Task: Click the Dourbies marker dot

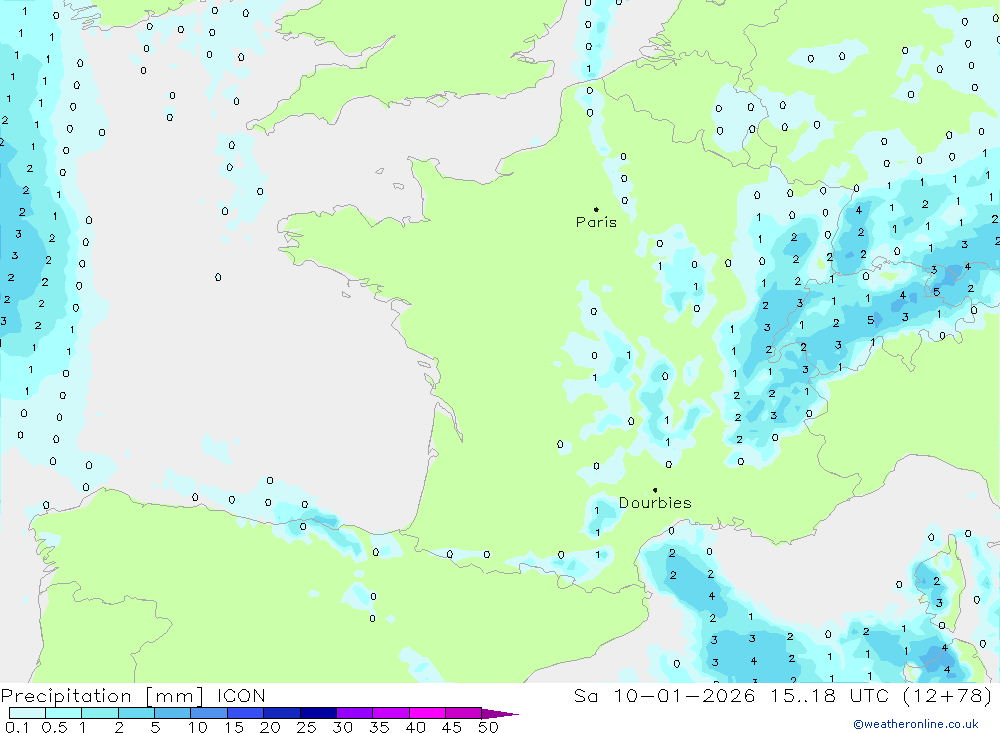Action: click(655, 490)
